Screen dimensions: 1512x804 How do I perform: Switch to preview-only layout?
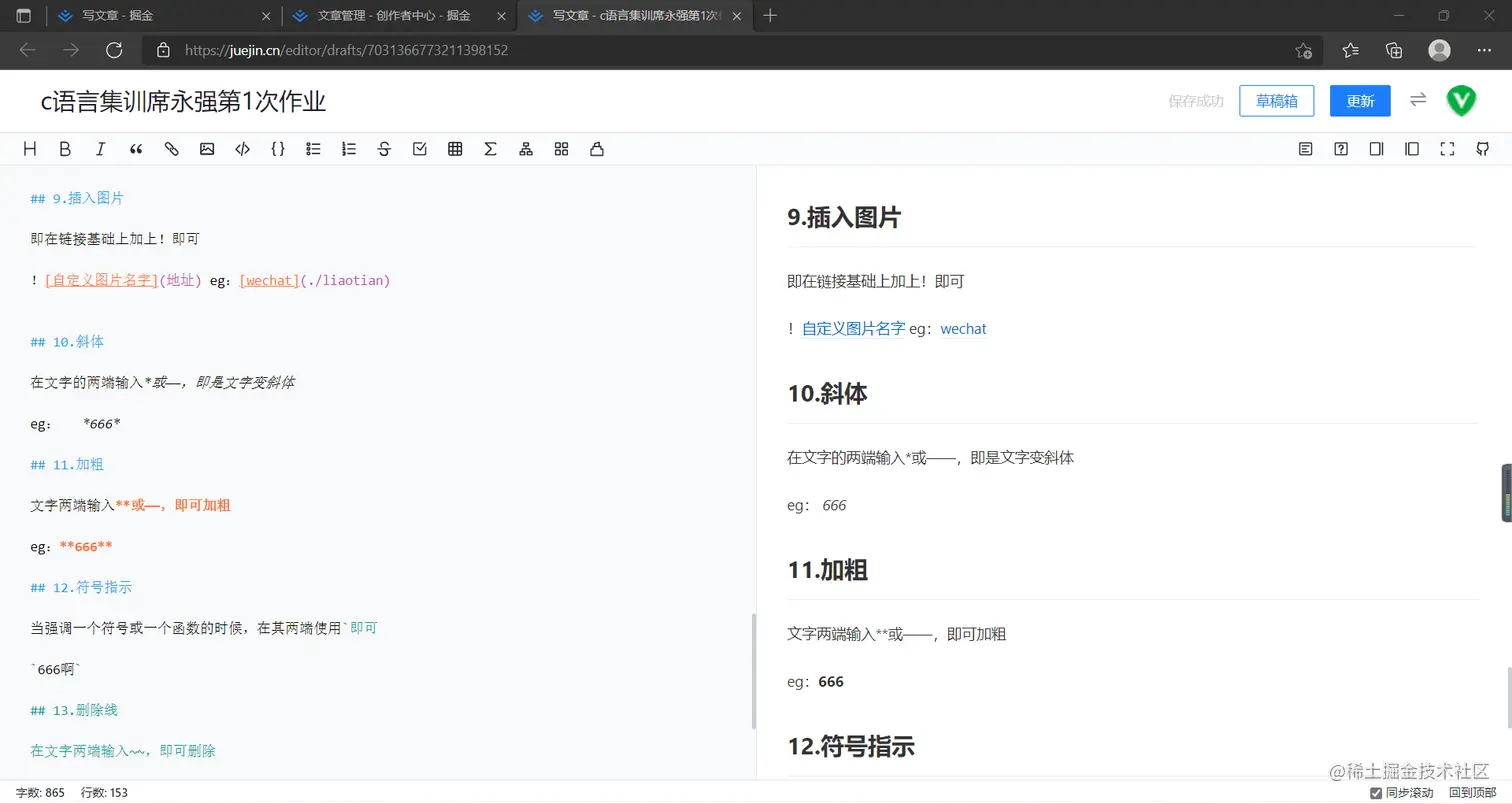point(1412,149)
